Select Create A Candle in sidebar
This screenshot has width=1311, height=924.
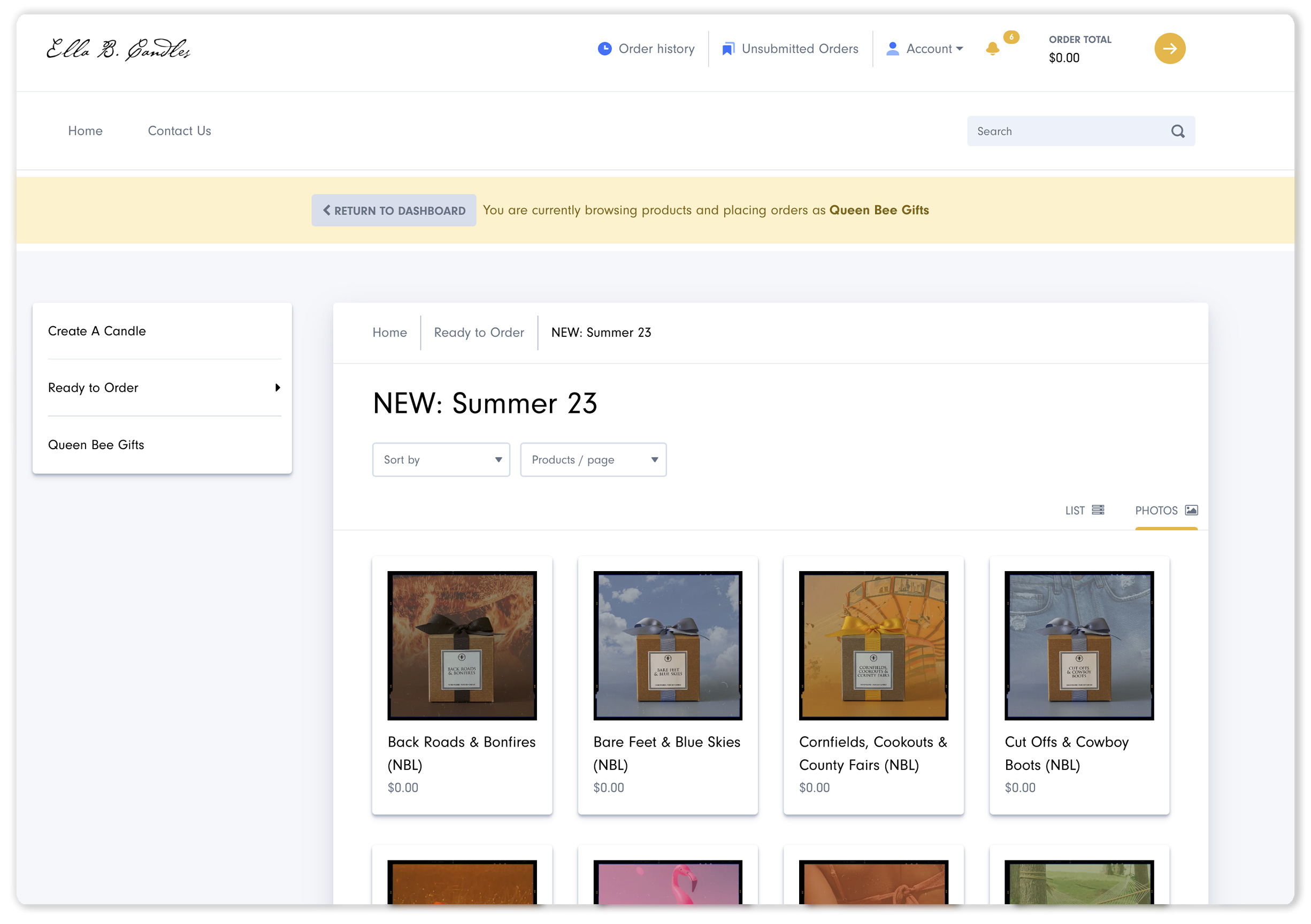coord(97,331)
